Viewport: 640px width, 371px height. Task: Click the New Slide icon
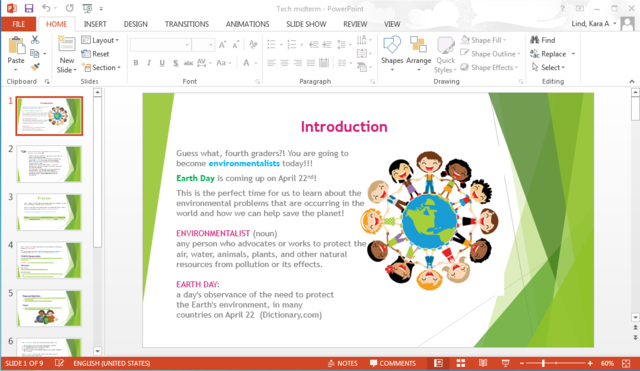click(67, 44)
